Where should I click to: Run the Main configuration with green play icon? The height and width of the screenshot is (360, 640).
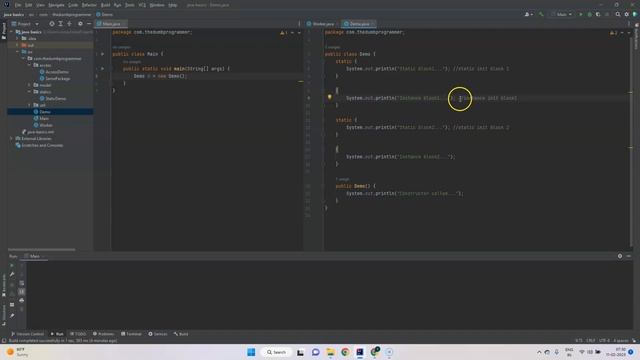581,14
